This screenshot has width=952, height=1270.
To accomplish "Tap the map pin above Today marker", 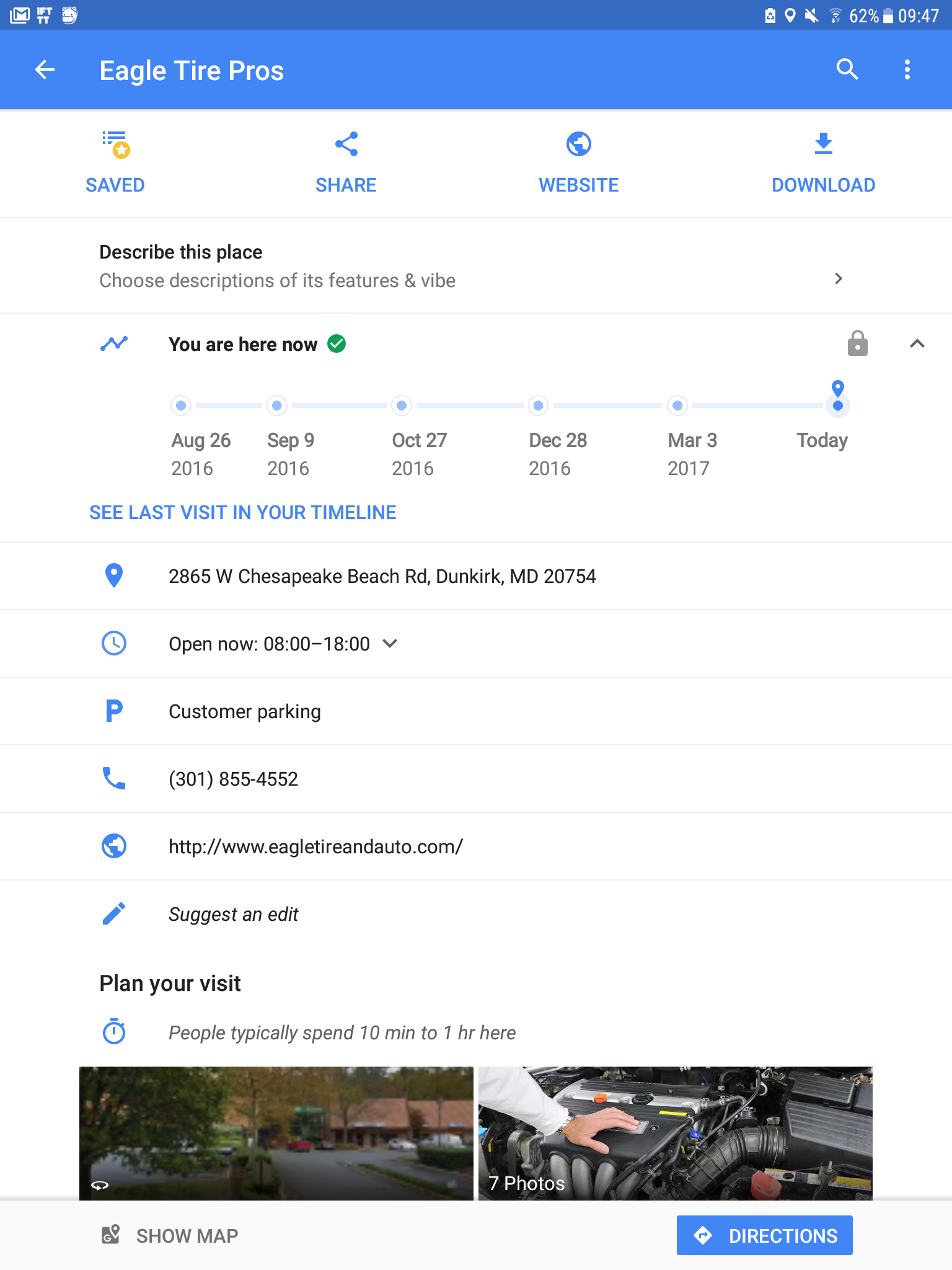I will tap(838, 388).
